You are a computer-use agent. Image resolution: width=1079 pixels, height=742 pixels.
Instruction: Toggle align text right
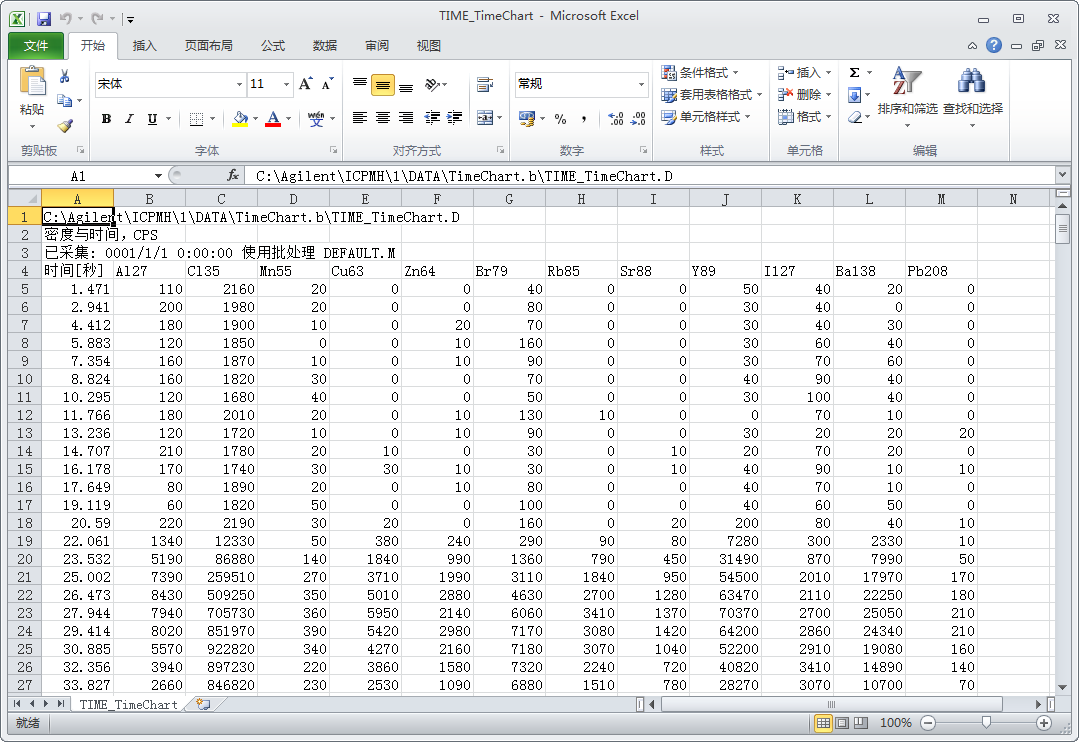pos(406,118)
